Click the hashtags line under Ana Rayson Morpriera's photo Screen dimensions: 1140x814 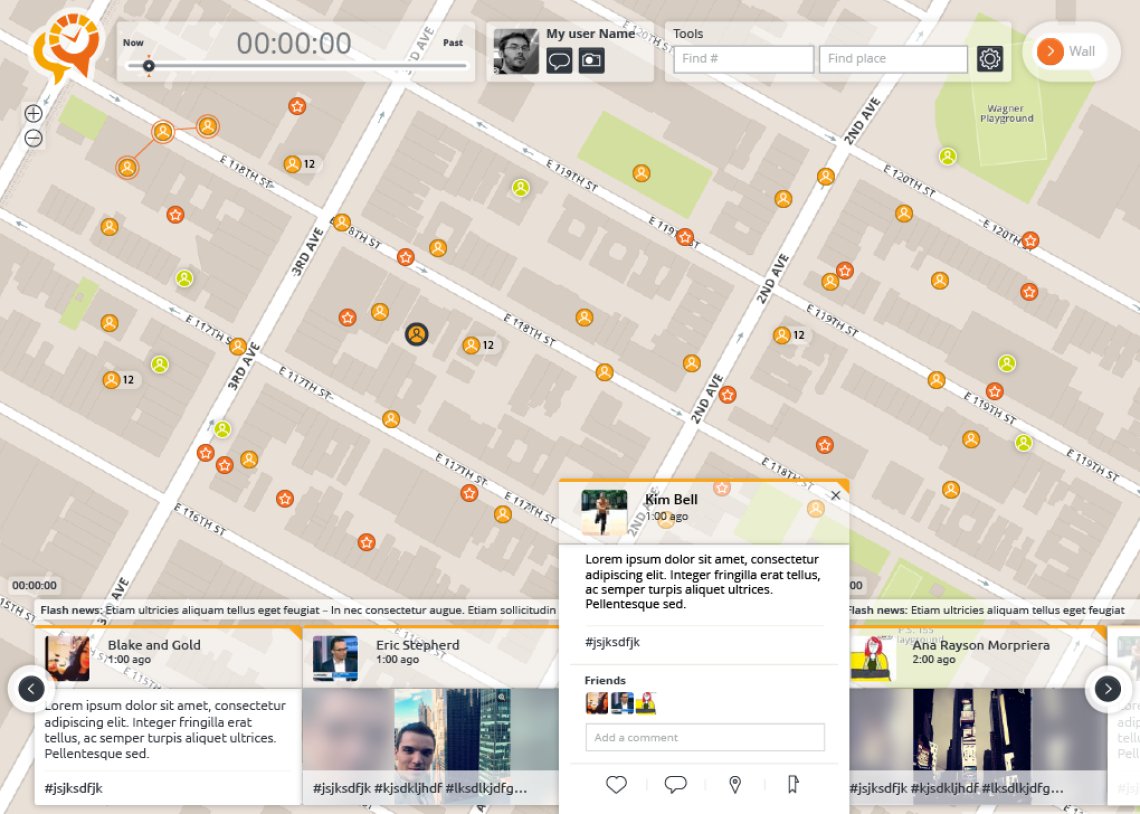(957, 788)
